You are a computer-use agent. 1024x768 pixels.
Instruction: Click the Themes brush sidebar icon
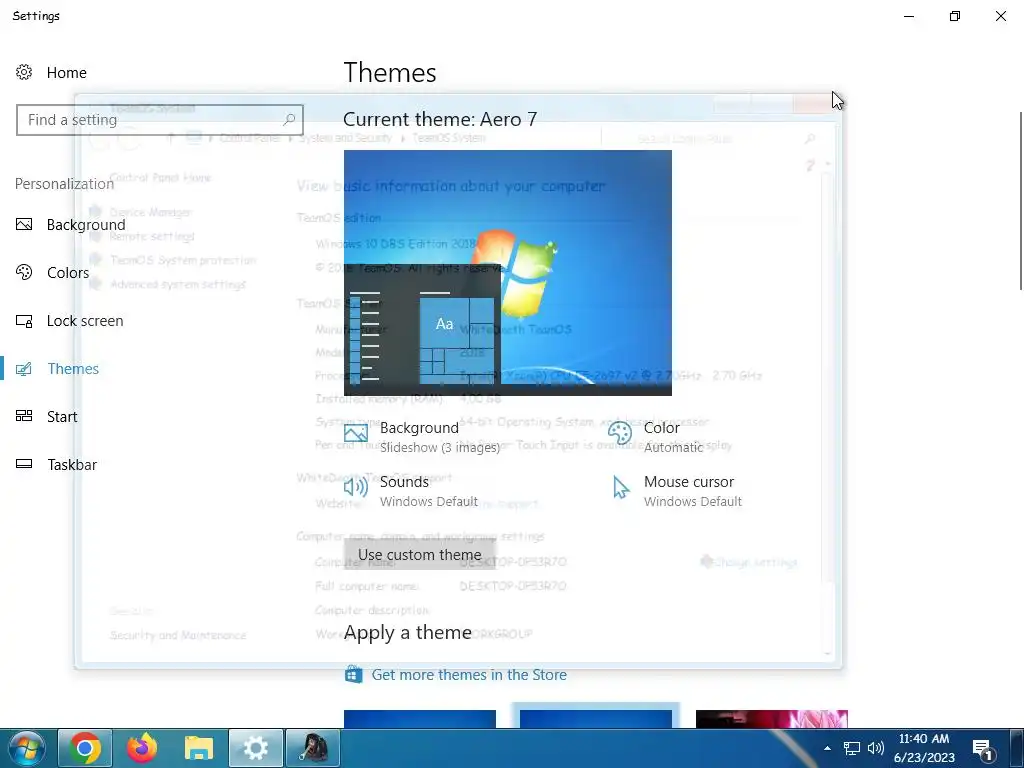click(24, 369)
